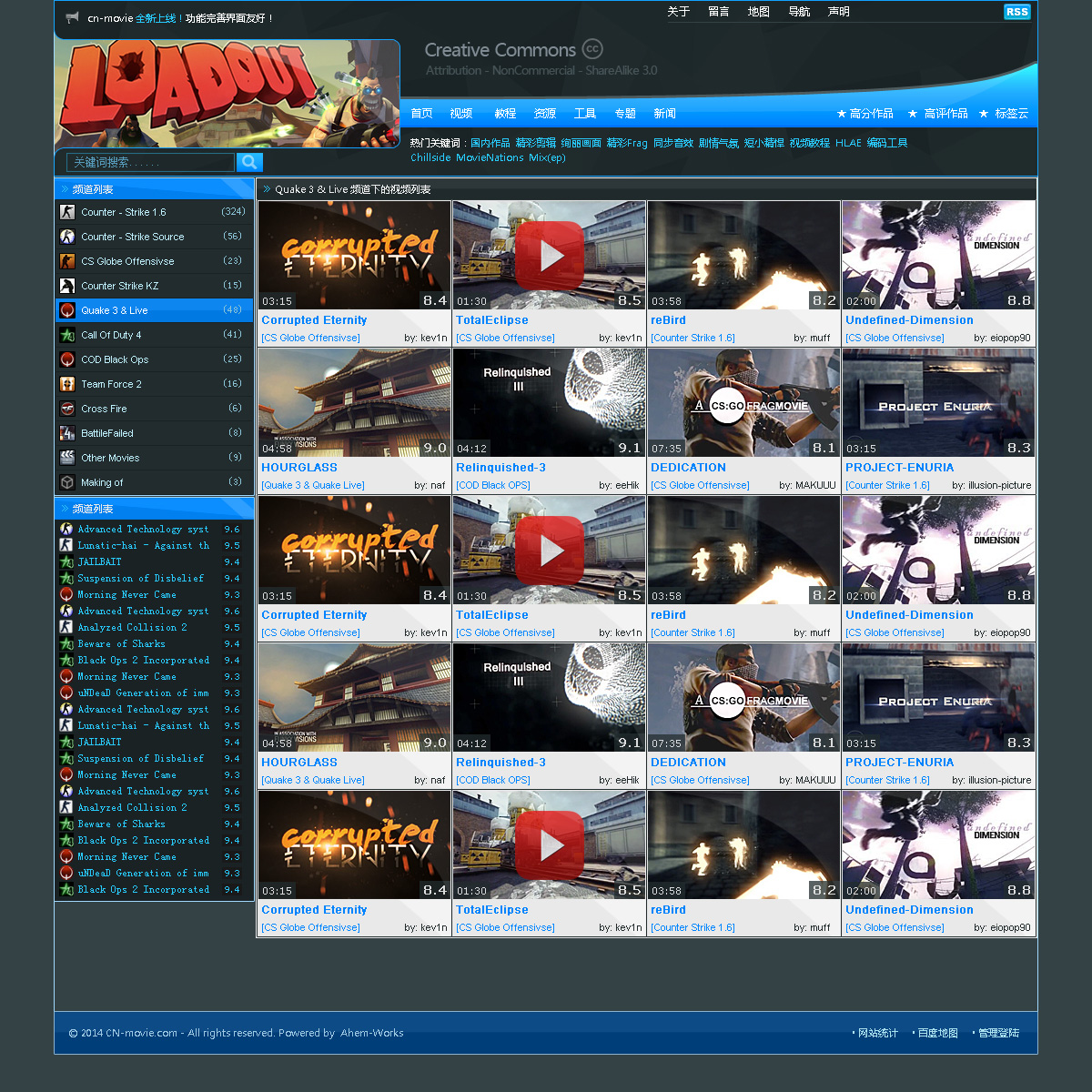Screen dimensions: 1092x1092
Task: Open the 百度地图 footer link
Action: pos(938,1033)
